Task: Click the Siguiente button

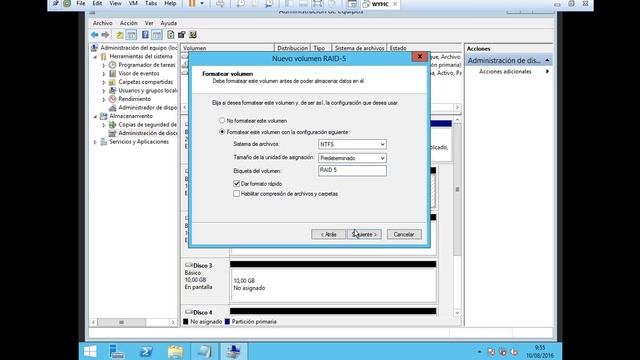Action: (364, 234)
